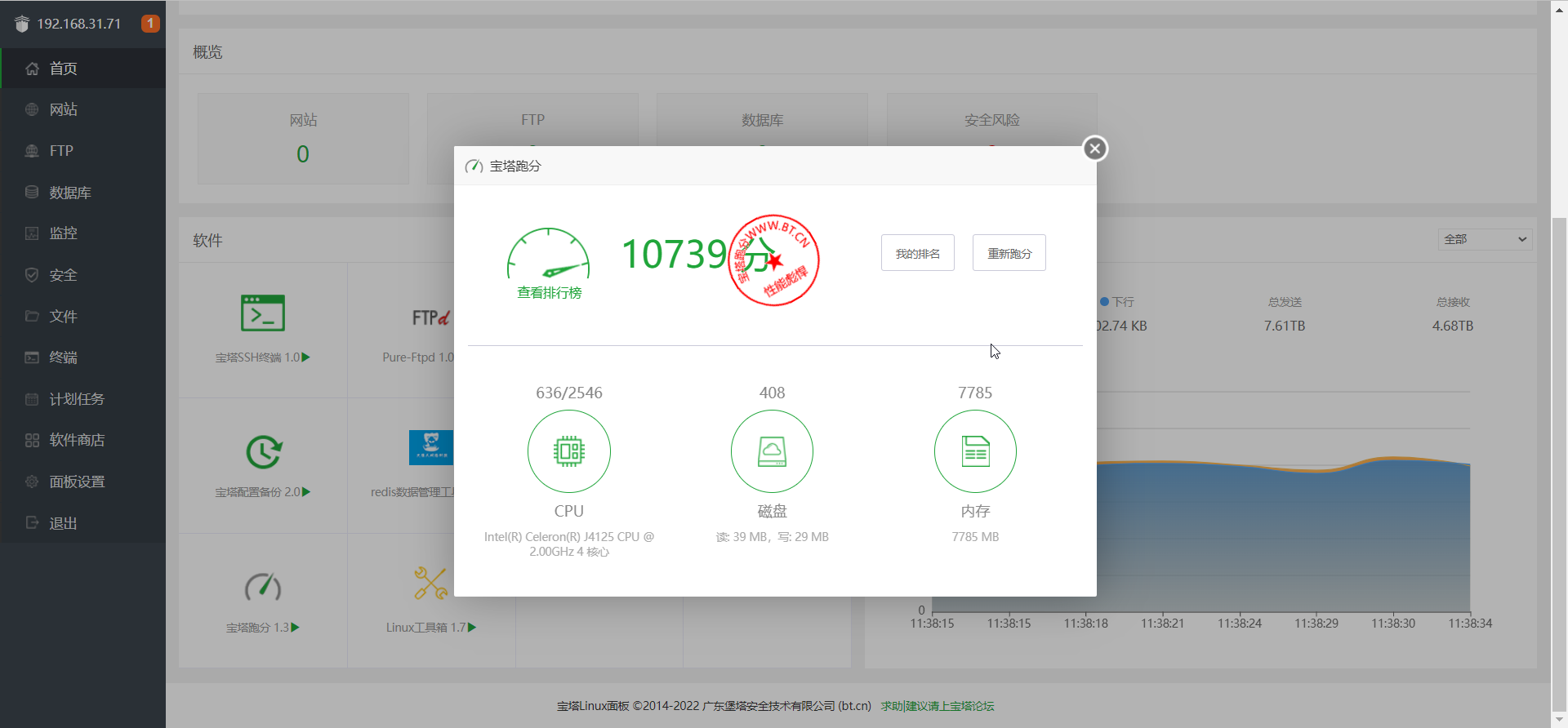Click the memory score 7785
This screenshot has height=728, width=1568.
(x=975, y=393)
